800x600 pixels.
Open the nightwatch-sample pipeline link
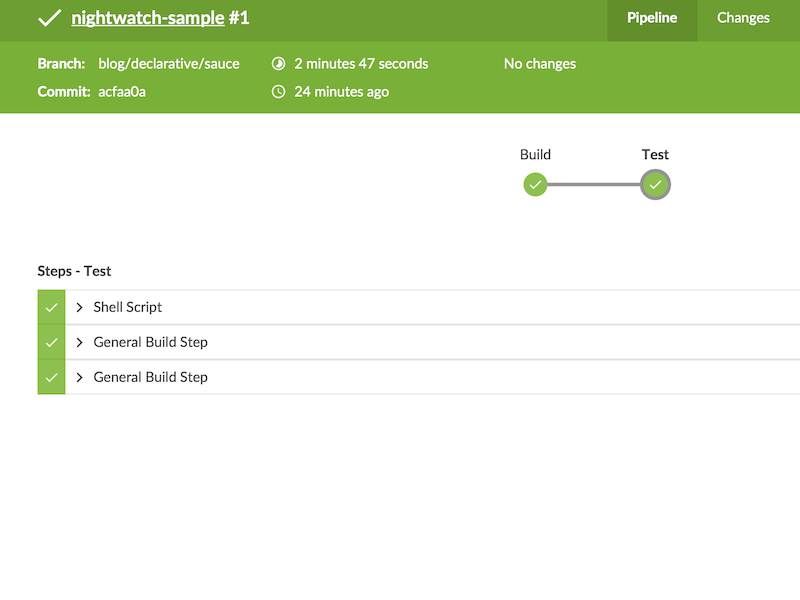[147, 18]
